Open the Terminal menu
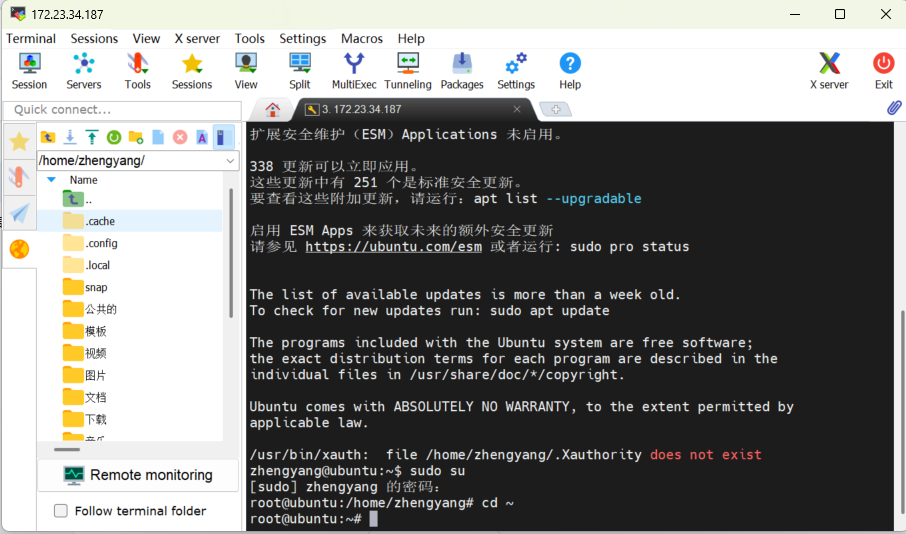Screen dimensions: 906x534 click(31, 39)
